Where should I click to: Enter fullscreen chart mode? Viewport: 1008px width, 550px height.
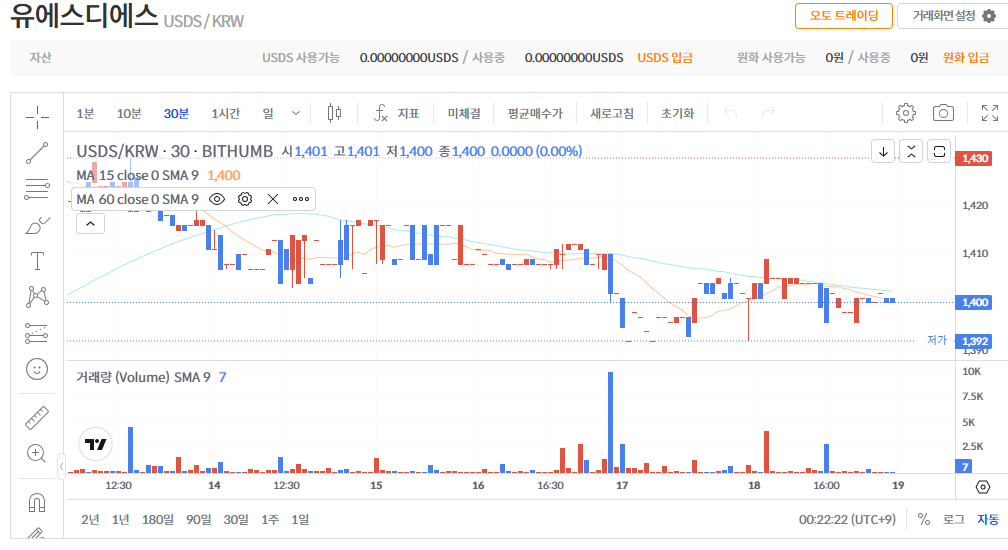990,113
